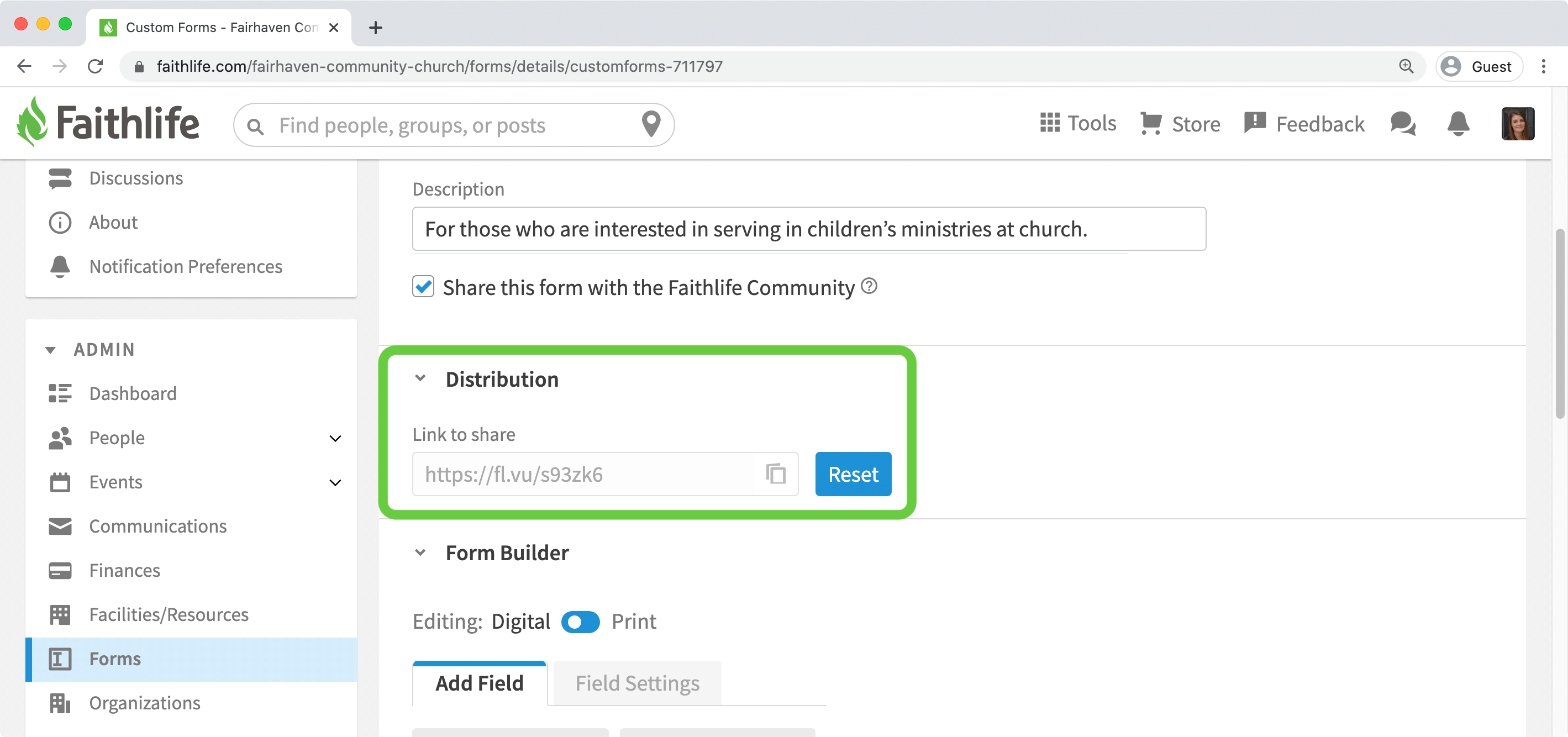Click the Link to share URL field
This screenshot has width=1568, height=737.
click(604, 474)
